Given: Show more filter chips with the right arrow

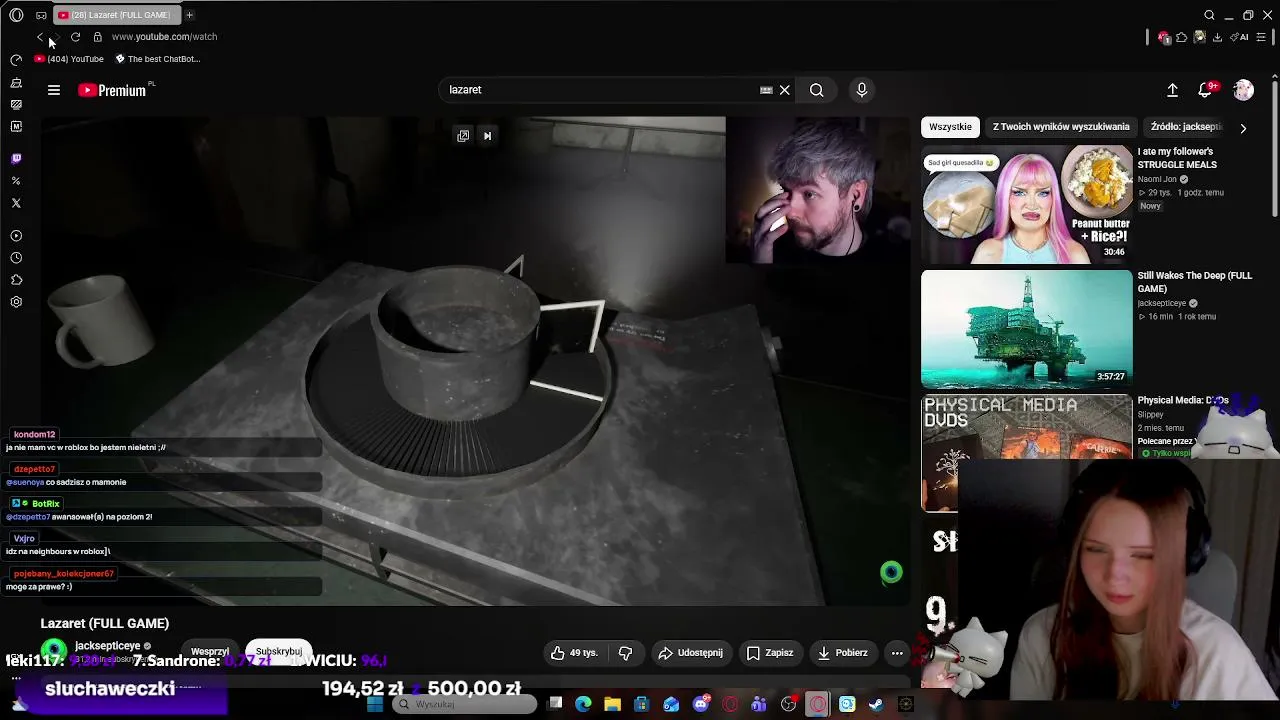Looking at the screenshot, I should 1243,128.
